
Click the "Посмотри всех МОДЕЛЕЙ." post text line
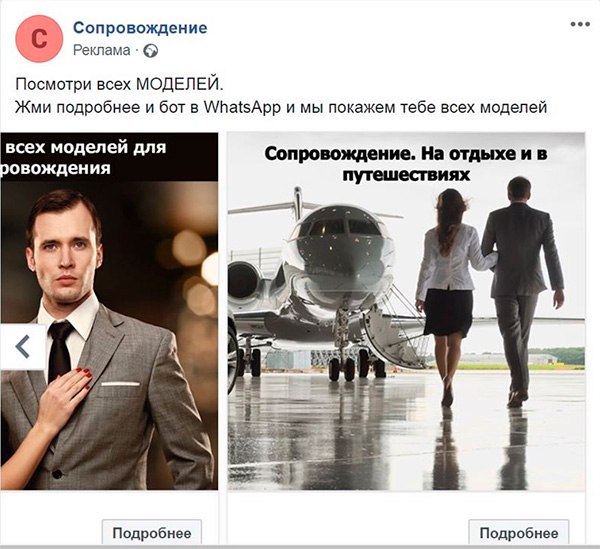(x=119, y=84)
